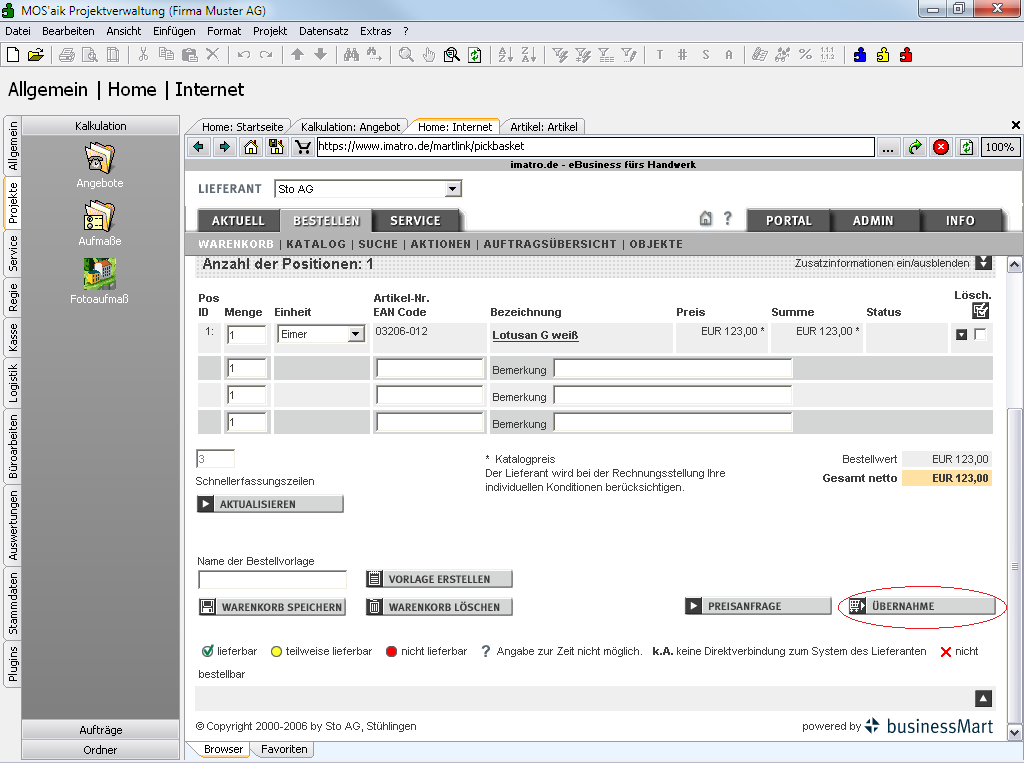
Task: Open the KATALOG navigation link
Action: [x=316, y=244]
